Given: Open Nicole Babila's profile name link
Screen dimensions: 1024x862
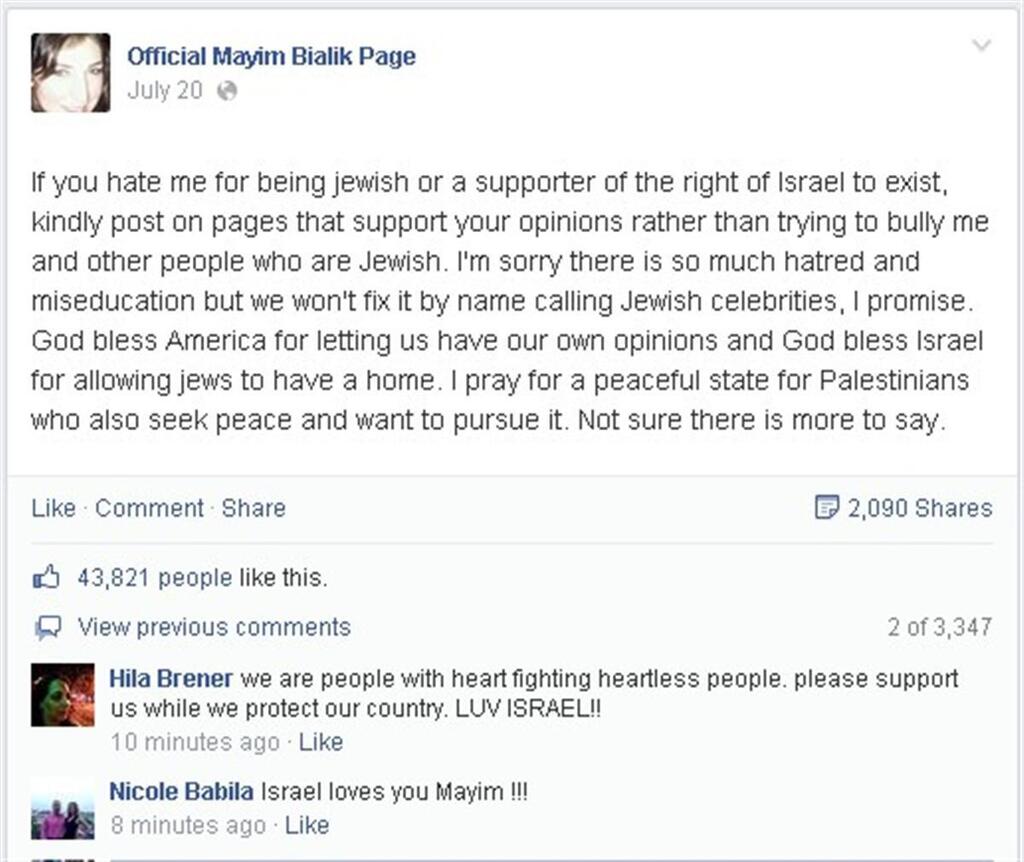Looking at the screenshot, I should click(182, 791).
